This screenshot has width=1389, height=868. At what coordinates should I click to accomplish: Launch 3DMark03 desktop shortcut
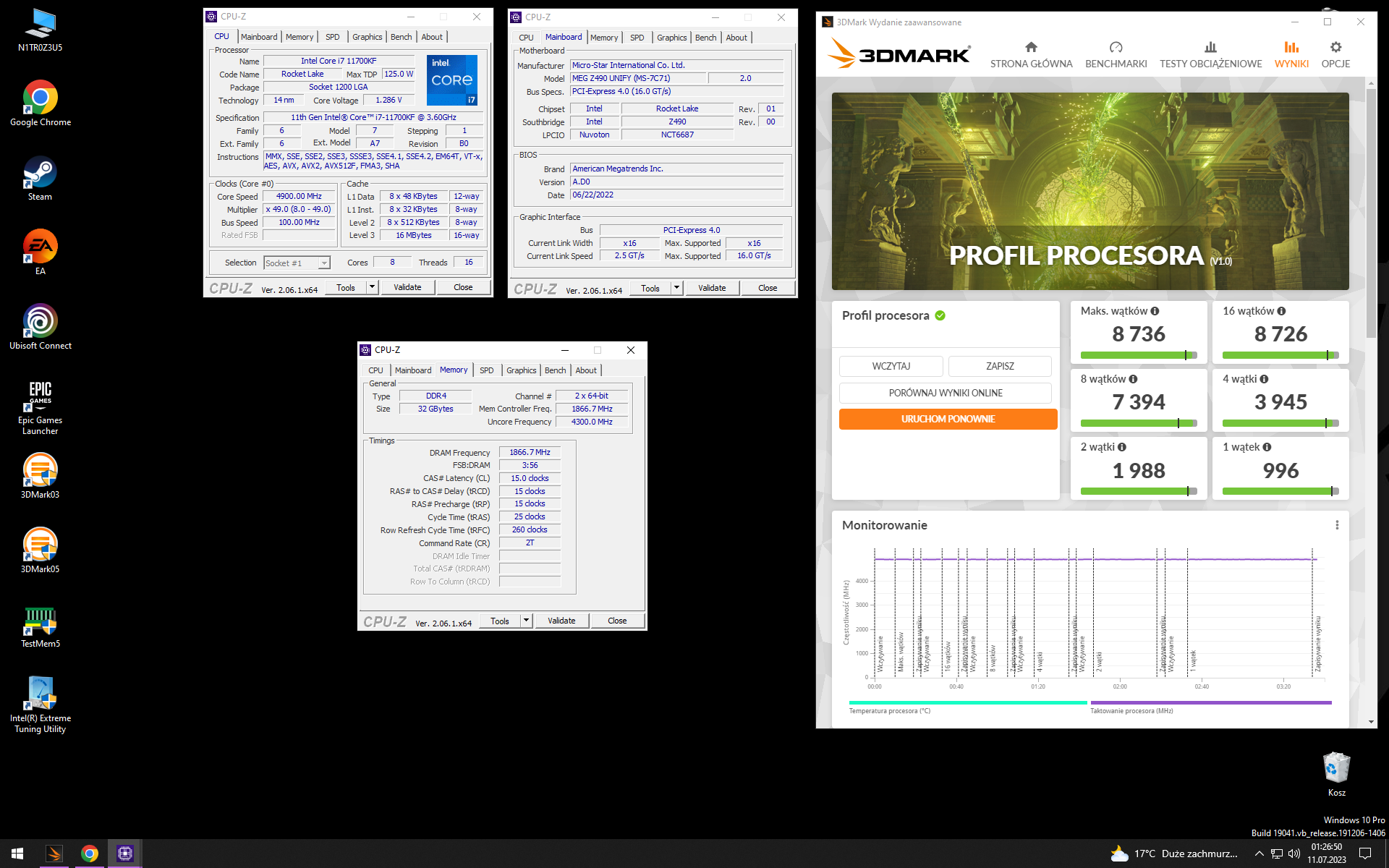40,476
